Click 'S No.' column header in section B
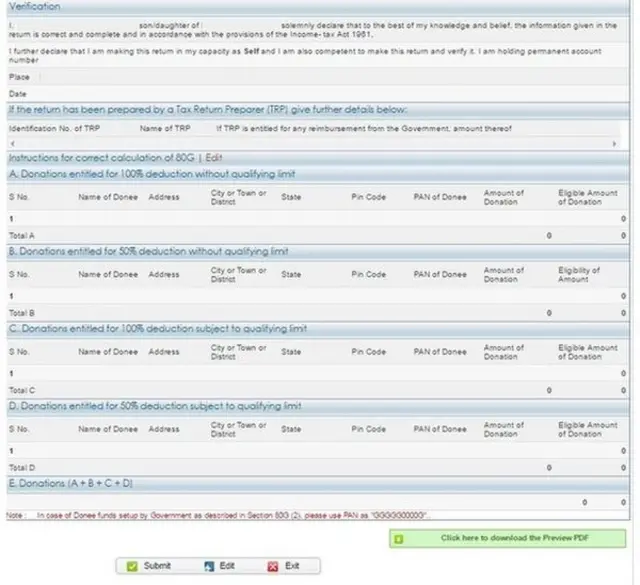 19,275
